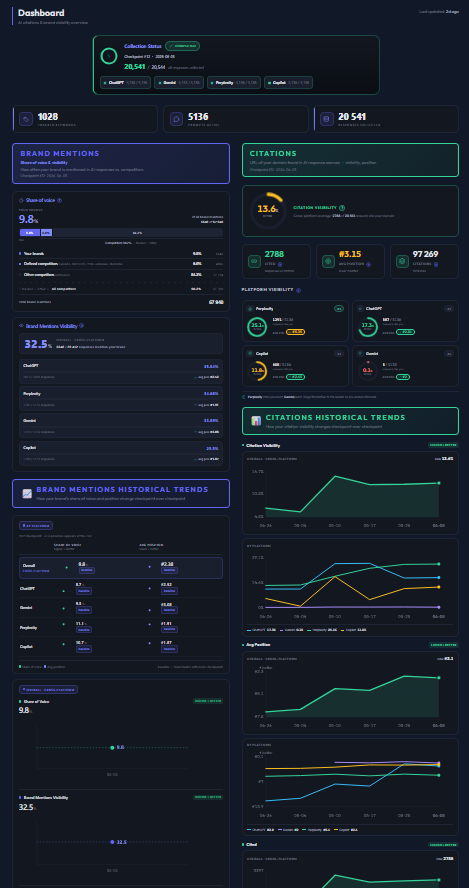Click the 9.8% share of voice value
This screenshot has width=469, height=888.
[x=28, y=219]
